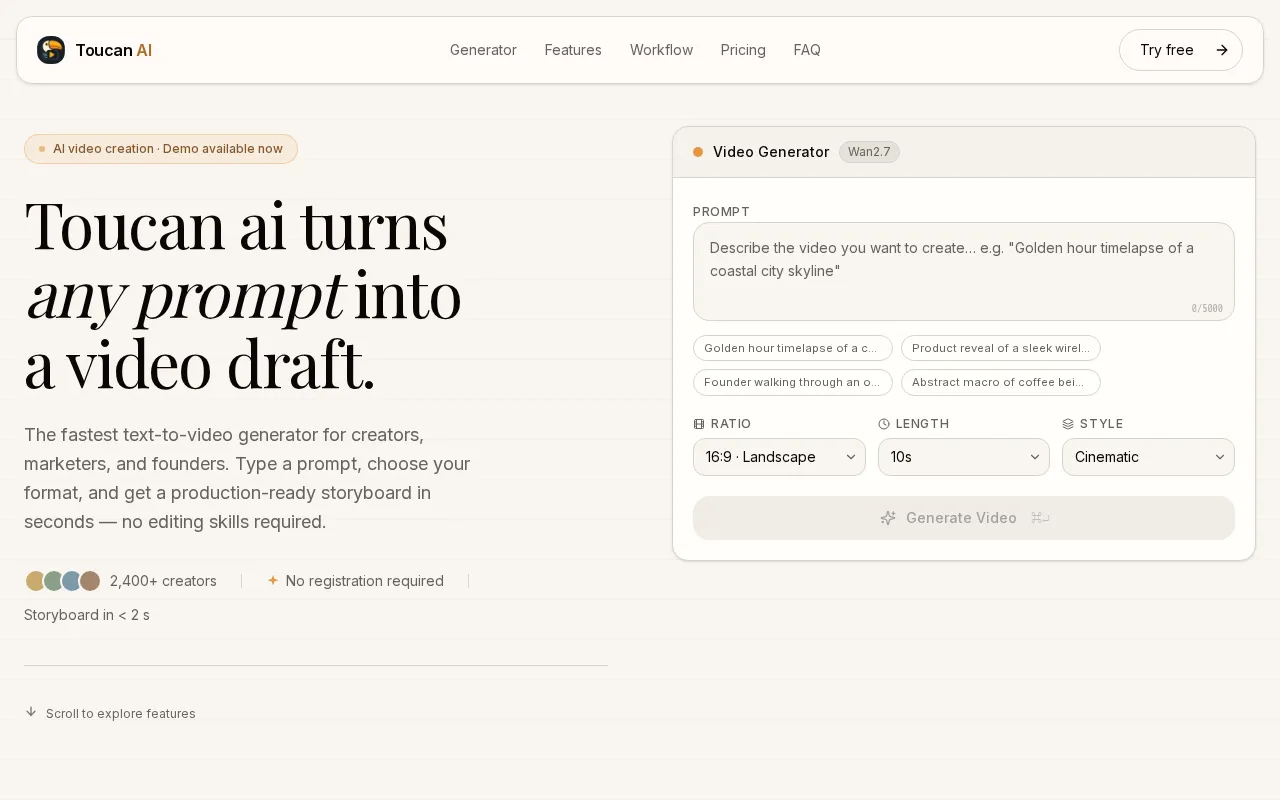Click the keyboard shortcut hint after Generate Video
This screenshot has height=800, width=1280.
pyautogui.click(x=1040, y=518)
